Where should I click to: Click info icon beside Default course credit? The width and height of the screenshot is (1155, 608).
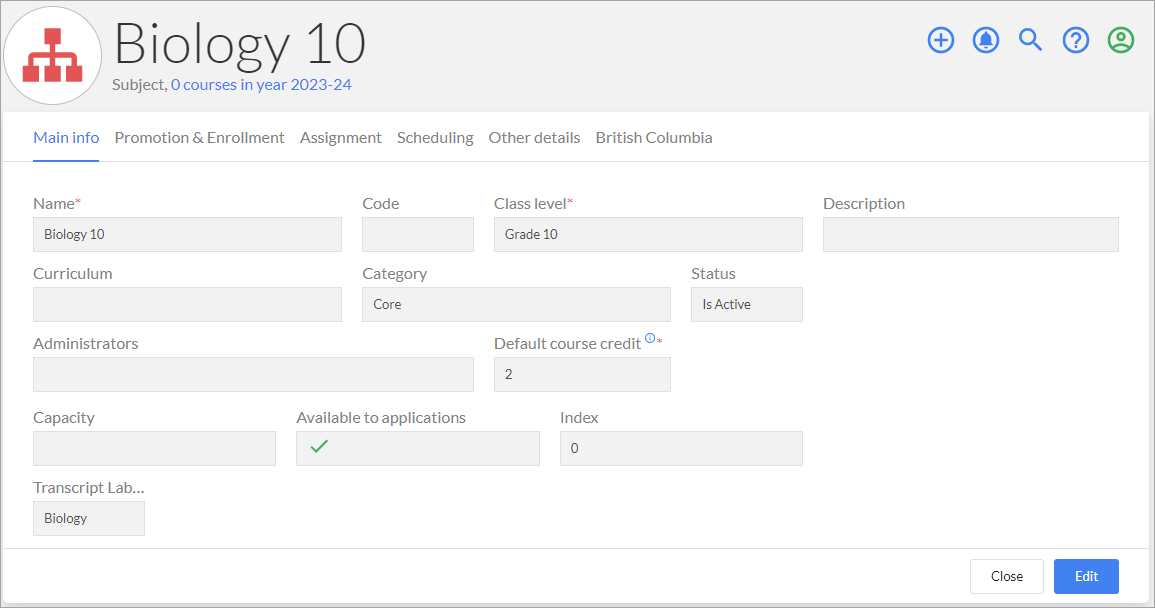pyautogui.click(x=650, y=338)
